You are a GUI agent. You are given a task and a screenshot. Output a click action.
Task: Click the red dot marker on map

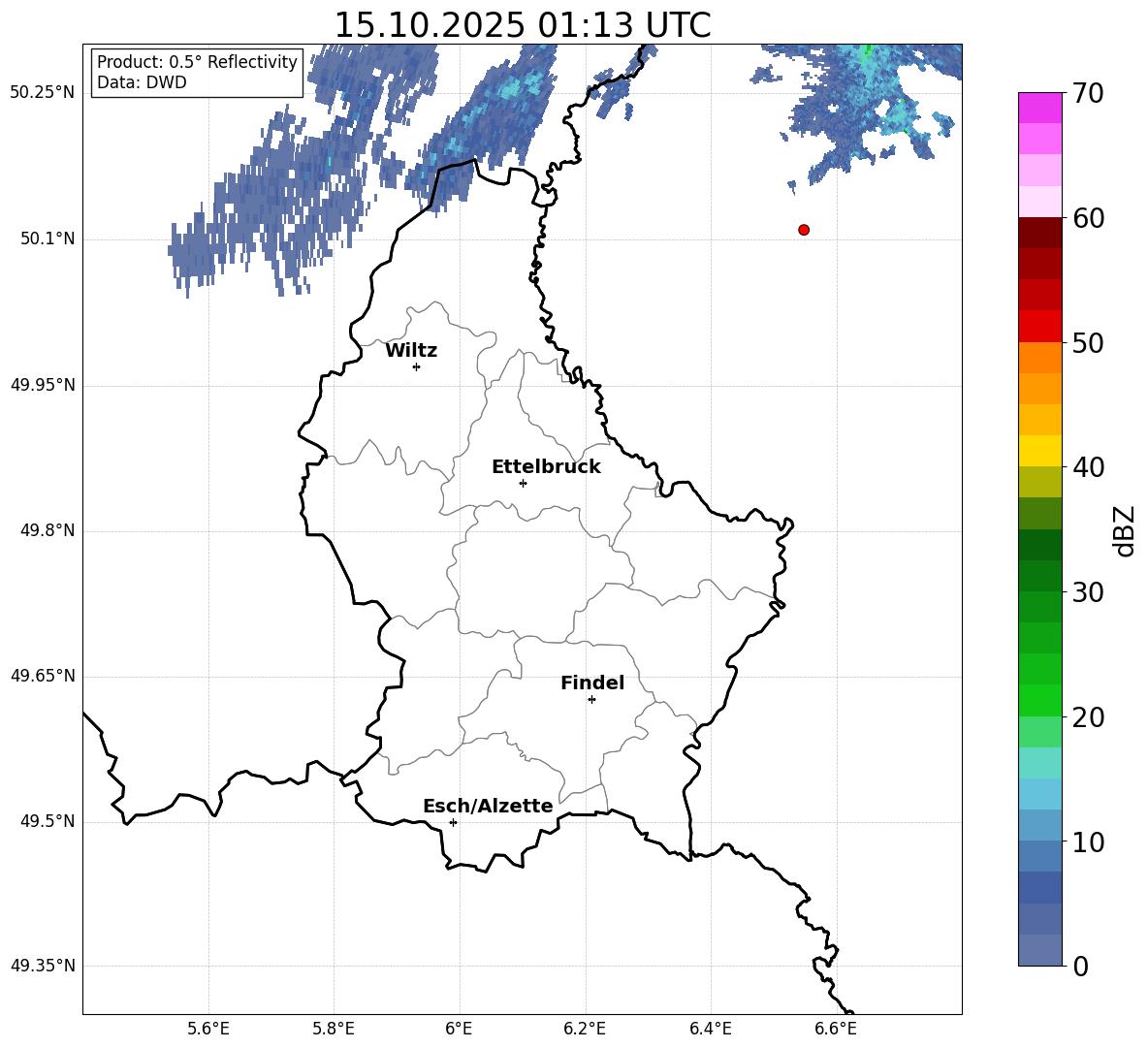[x=803, y=230]
